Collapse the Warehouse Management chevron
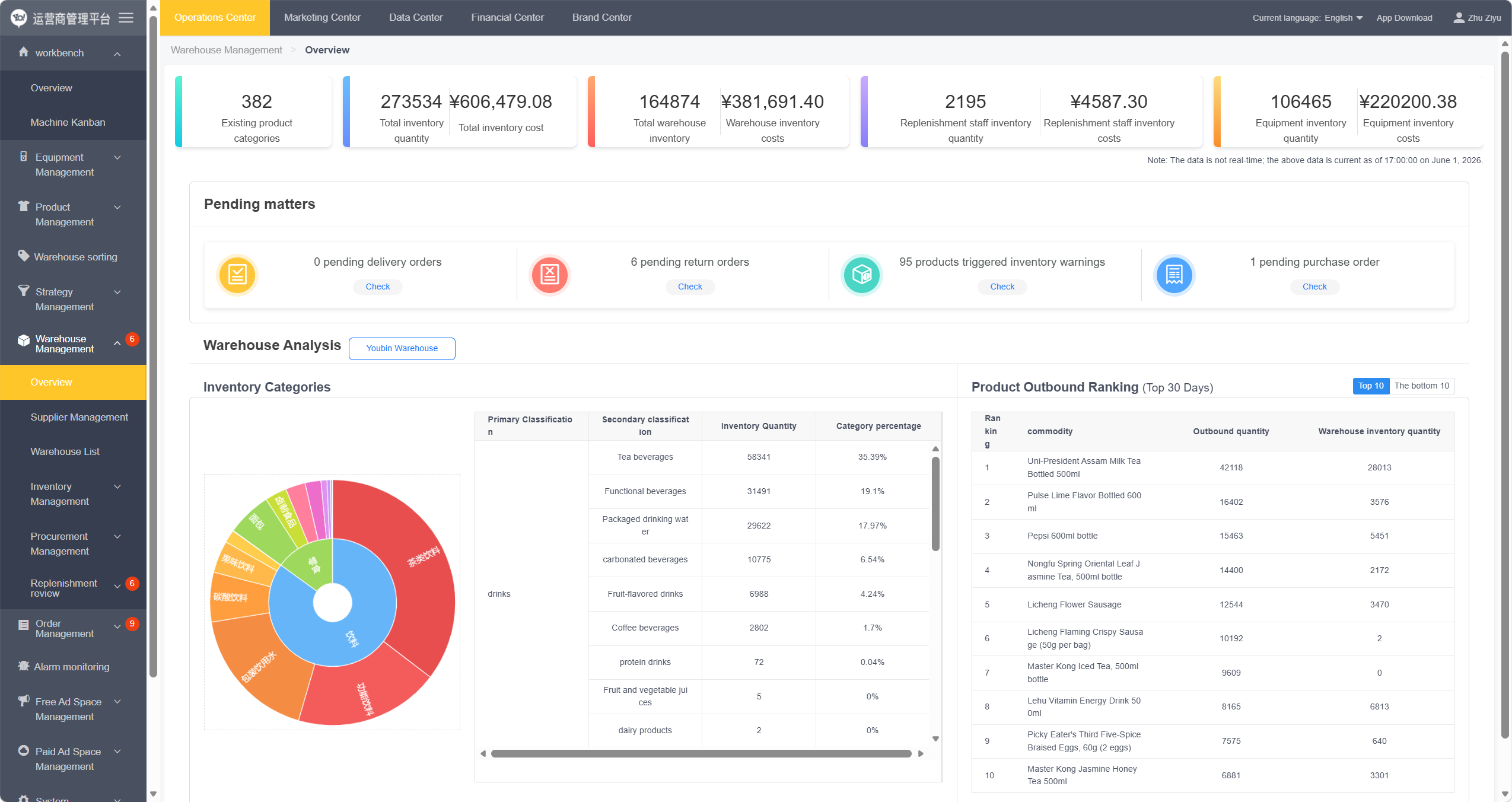The width and height of the screenshot is (1512, 802). (x=117, y=343)
